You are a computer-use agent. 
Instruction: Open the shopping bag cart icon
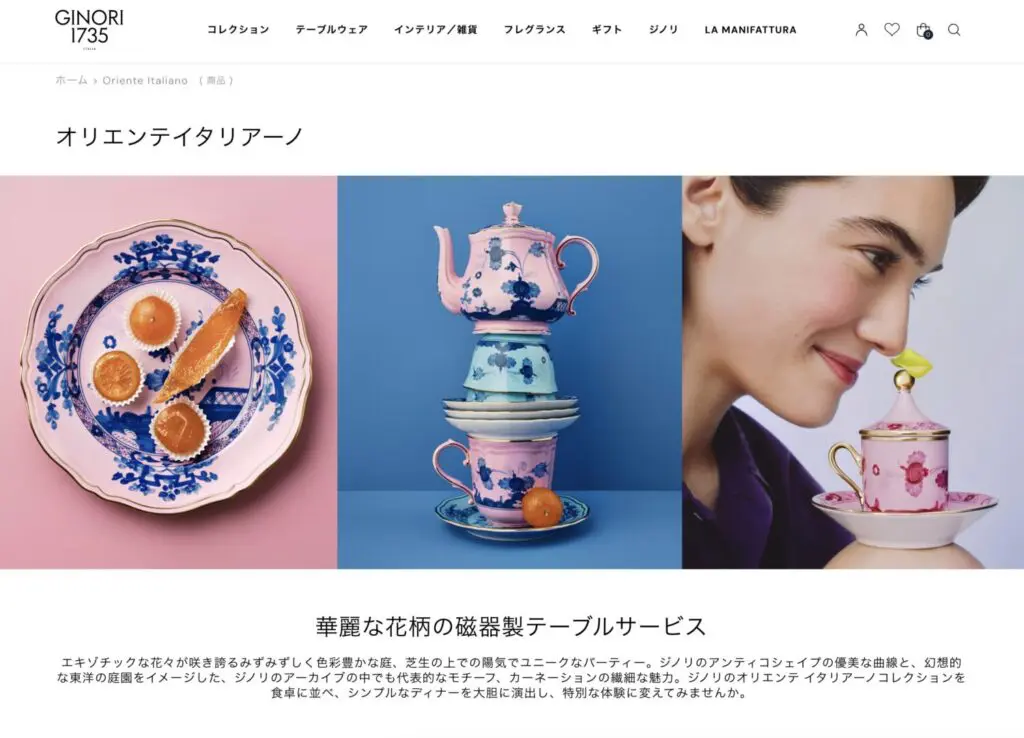coord(923,30)
